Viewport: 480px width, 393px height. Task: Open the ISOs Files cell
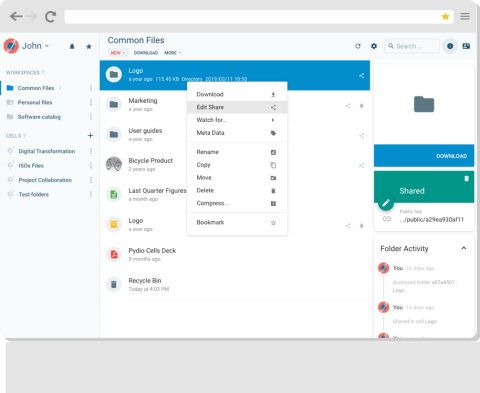tap(31, 166)
